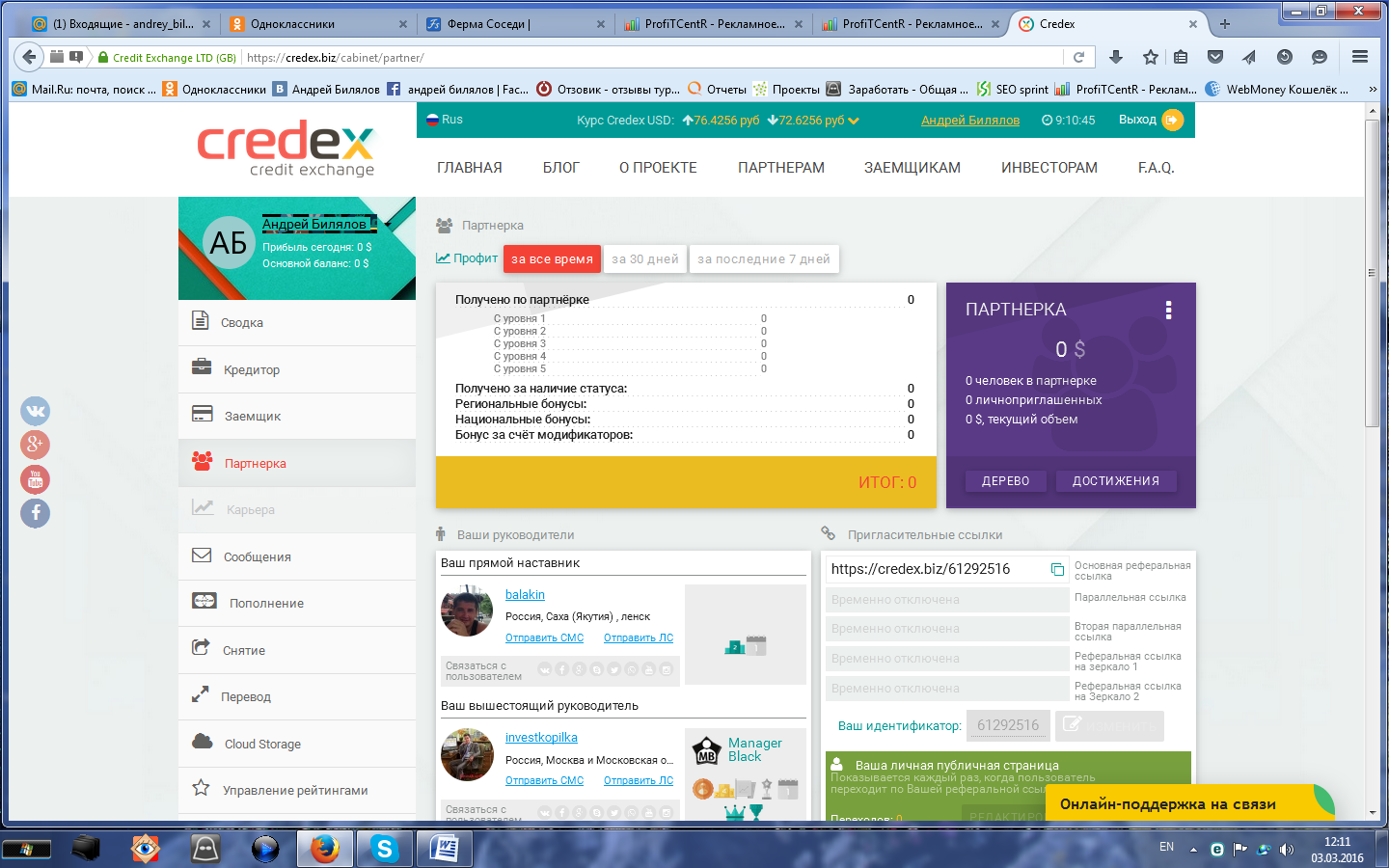Open the Mail.Ru bookmark

pos(84,89)
